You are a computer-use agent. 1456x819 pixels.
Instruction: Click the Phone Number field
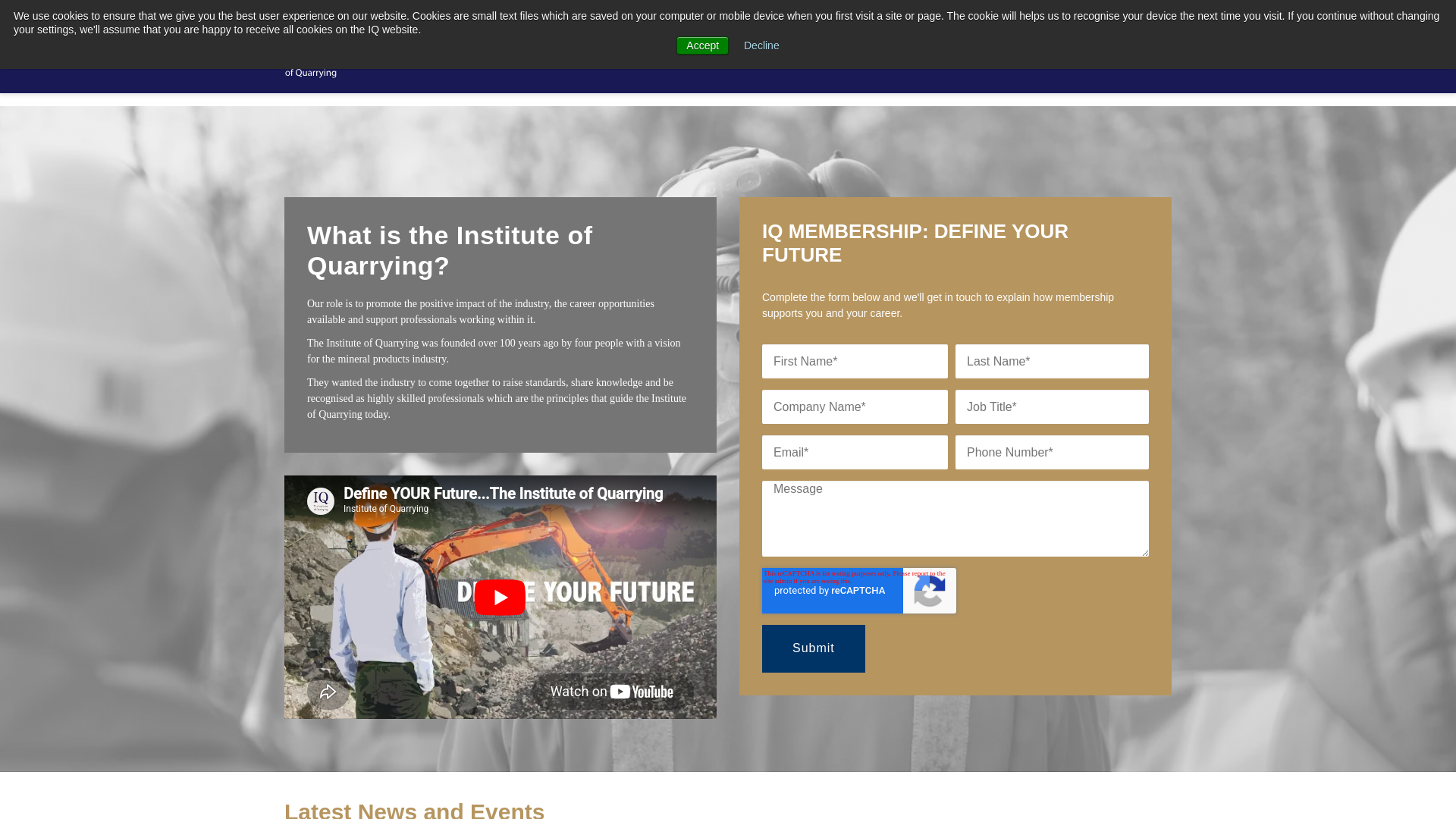click(x=1052, y=453)
